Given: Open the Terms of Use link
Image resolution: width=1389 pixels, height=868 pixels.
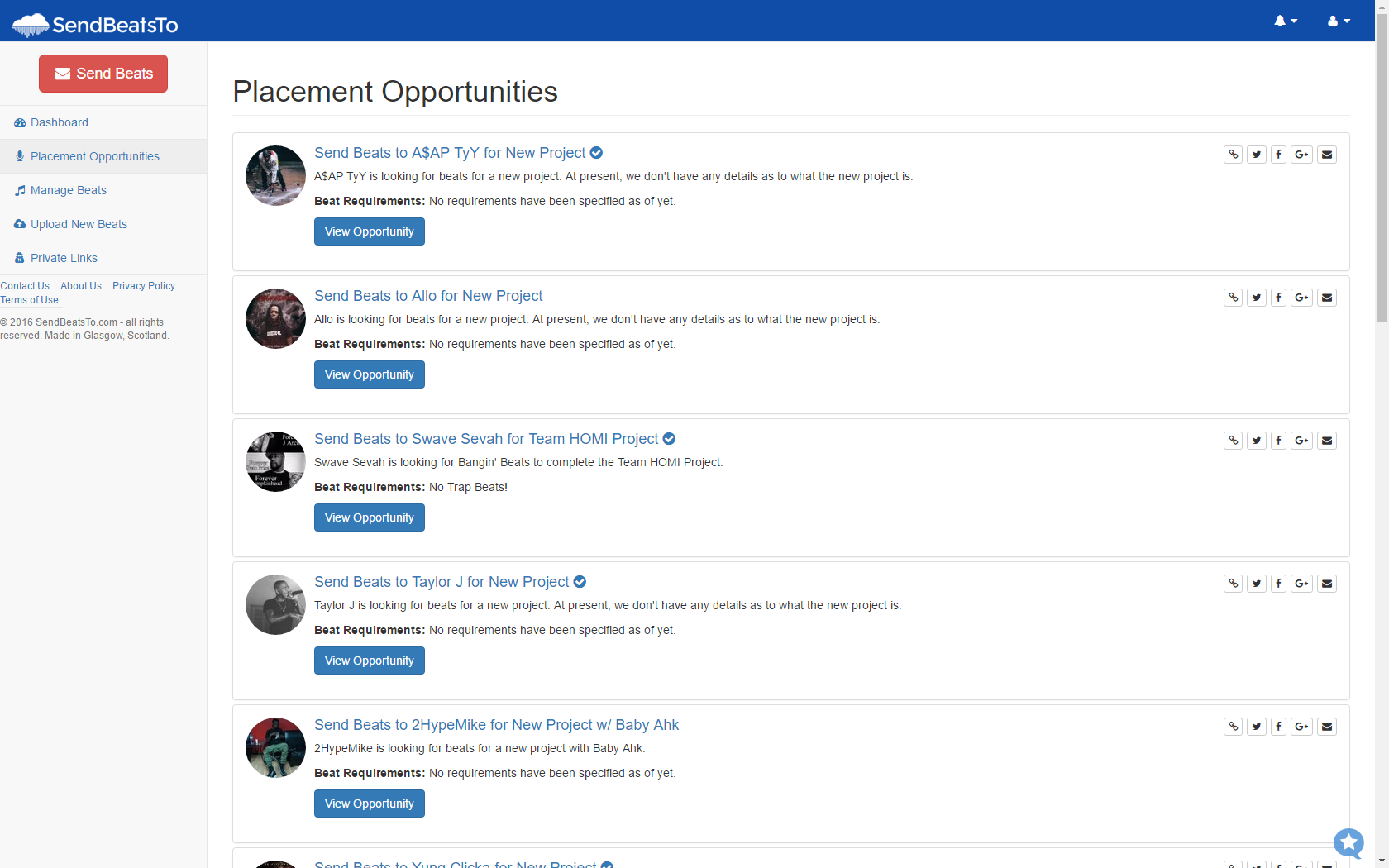Looking at the screenshot, I should [x=29, y=300].
